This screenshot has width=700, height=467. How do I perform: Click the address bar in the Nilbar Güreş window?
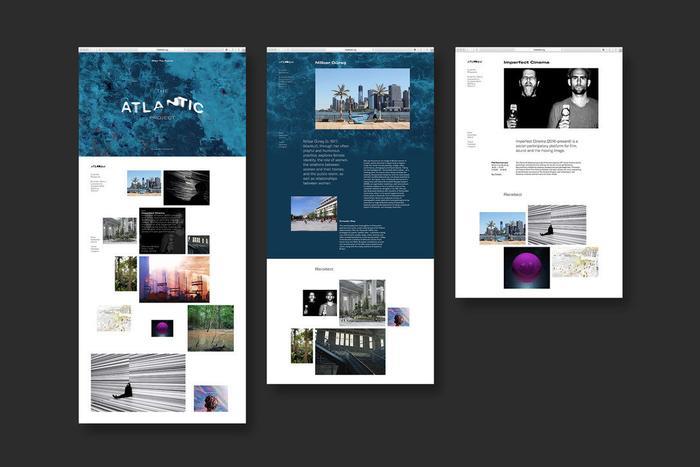[x=351, y=50]
